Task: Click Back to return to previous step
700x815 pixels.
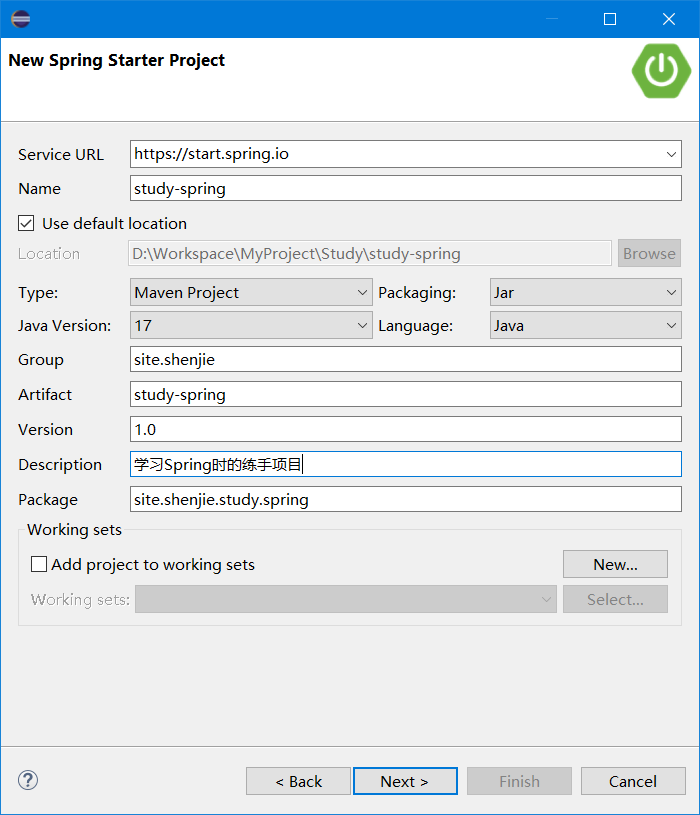Action: pyautogui.click(x=298, y=781)
